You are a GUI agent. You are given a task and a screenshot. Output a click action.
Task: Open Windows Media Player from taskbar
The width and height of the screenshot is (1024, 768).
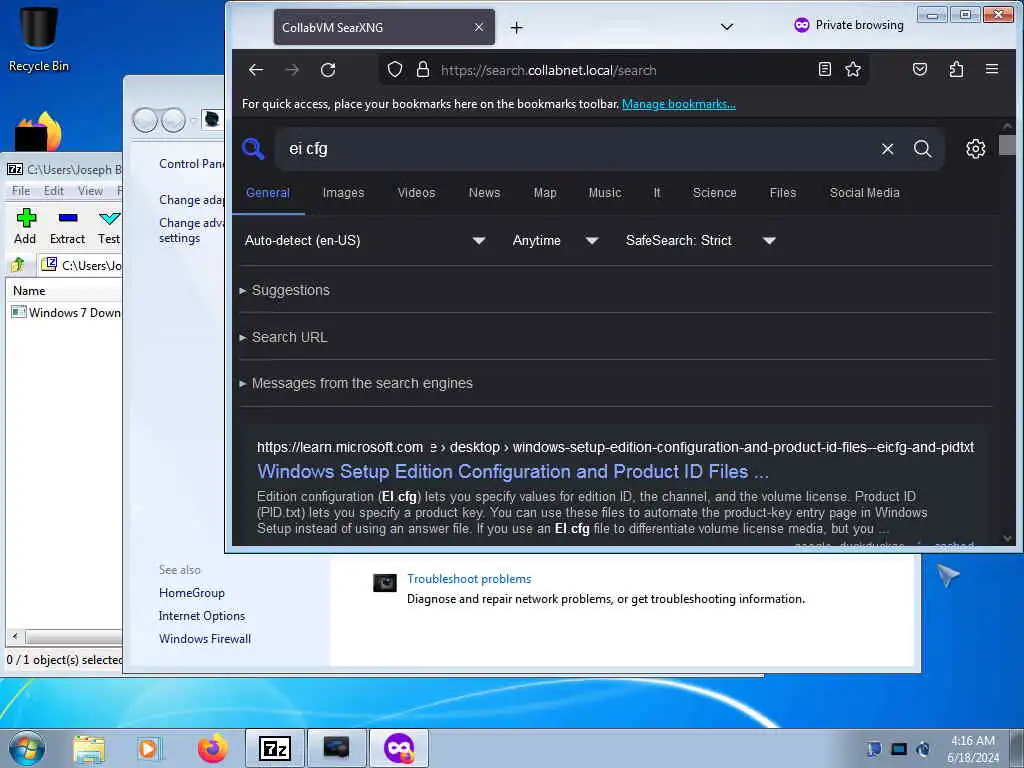(x=149, y=749)
